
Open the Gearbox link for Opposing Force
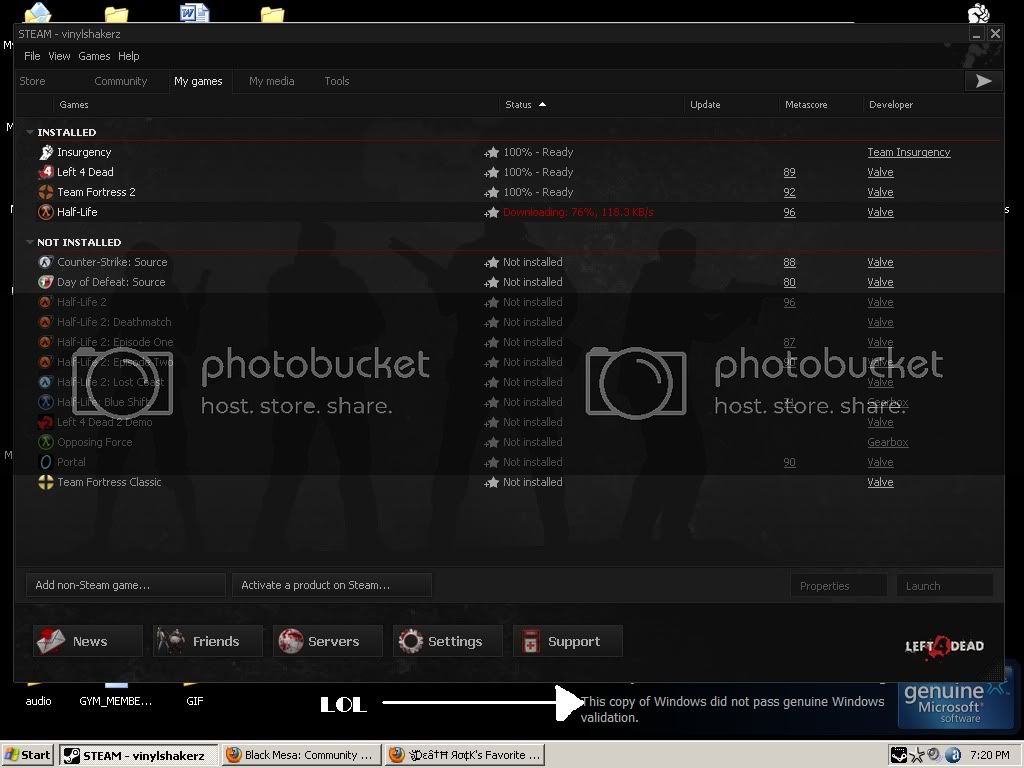[x=888, y=442]
